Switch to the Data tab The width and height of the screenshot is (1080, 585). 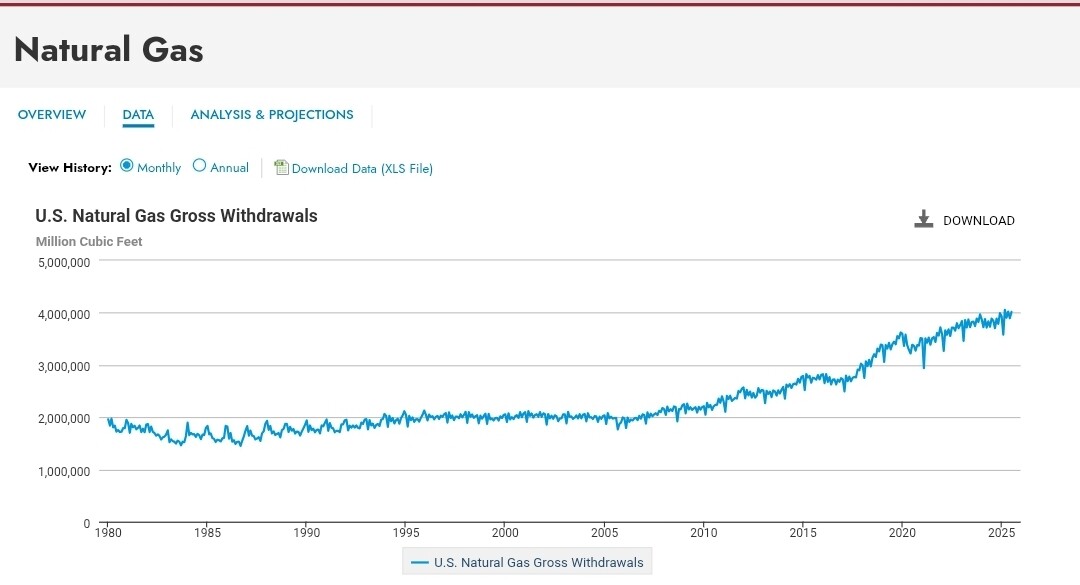(138, 115)
